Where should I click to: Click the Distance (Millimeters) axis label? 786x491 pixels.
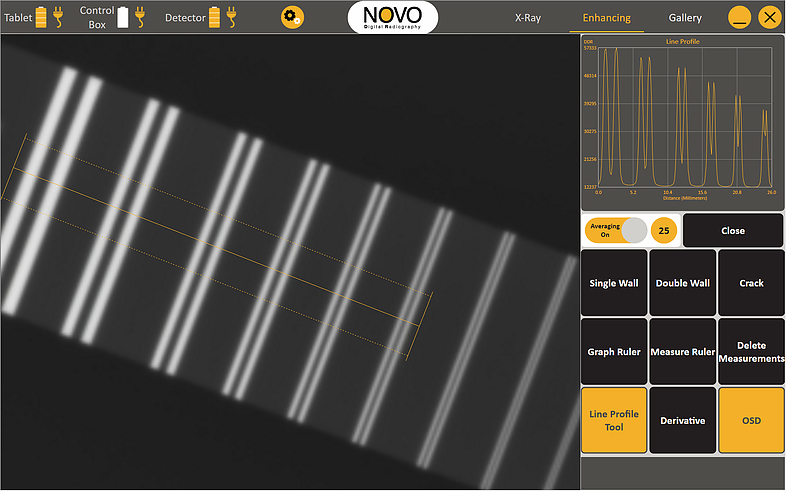[x=685, y=198]
